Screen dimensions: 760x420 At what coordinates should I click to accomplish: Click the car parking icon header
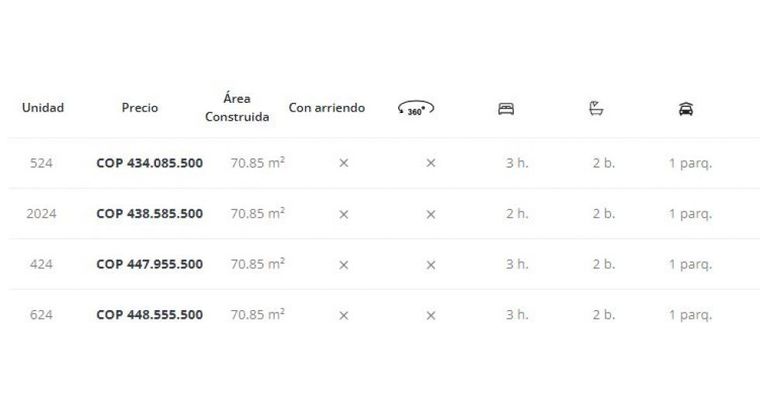pyautogui.click(x=686, y=109)
